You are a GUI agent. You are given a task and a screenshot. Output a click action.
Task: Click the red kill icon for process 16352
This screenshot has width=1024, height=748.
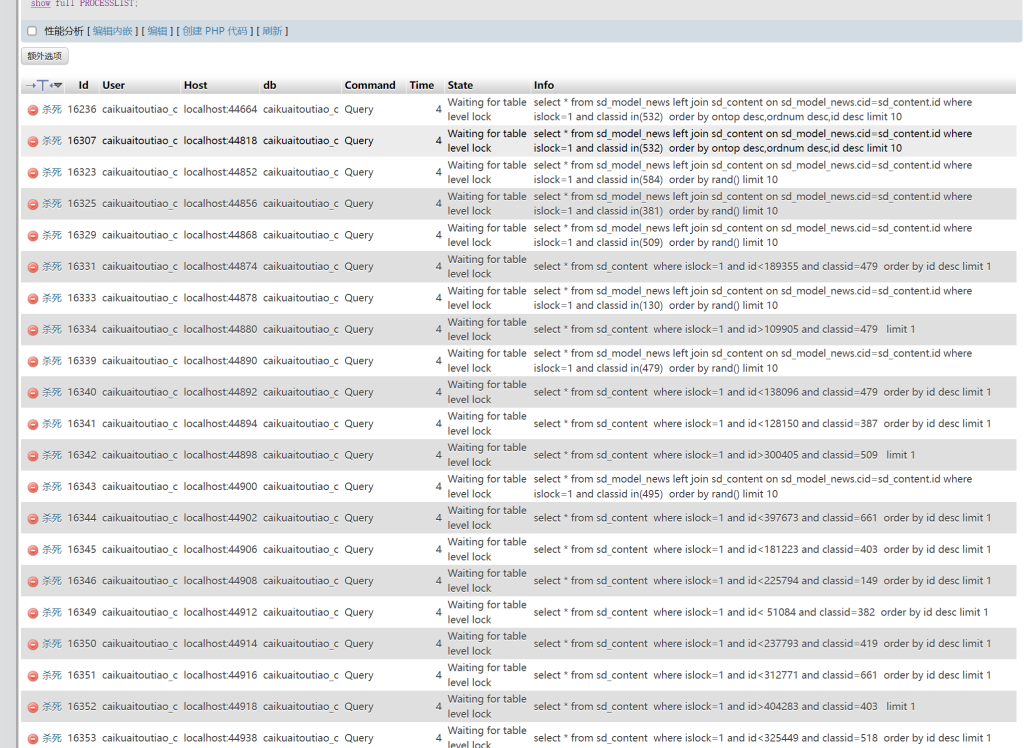click(33, 707)
